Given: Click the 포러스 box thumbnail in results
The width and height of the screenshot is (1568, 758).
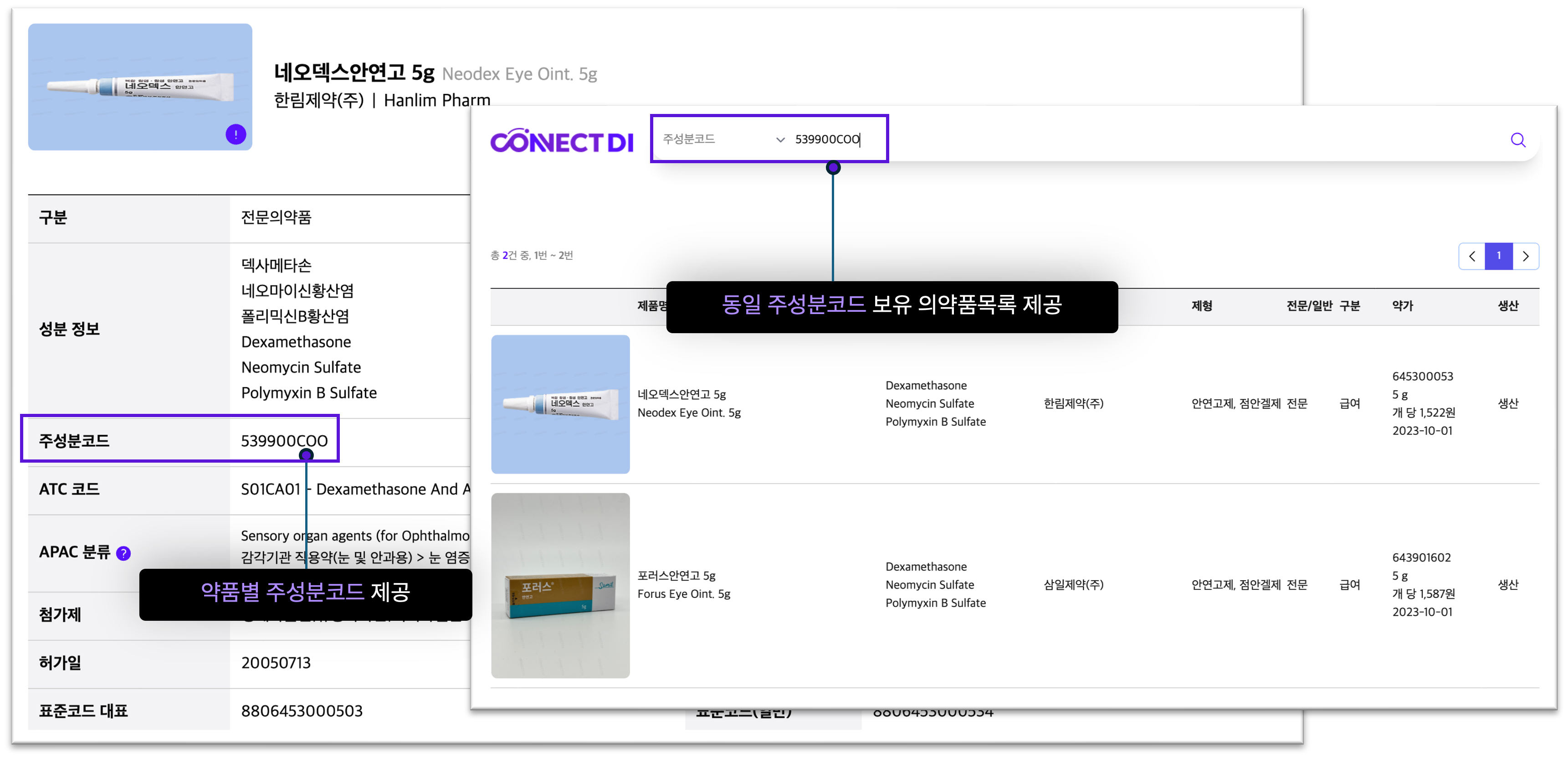Looking at the screenshot, I should 560,586.
